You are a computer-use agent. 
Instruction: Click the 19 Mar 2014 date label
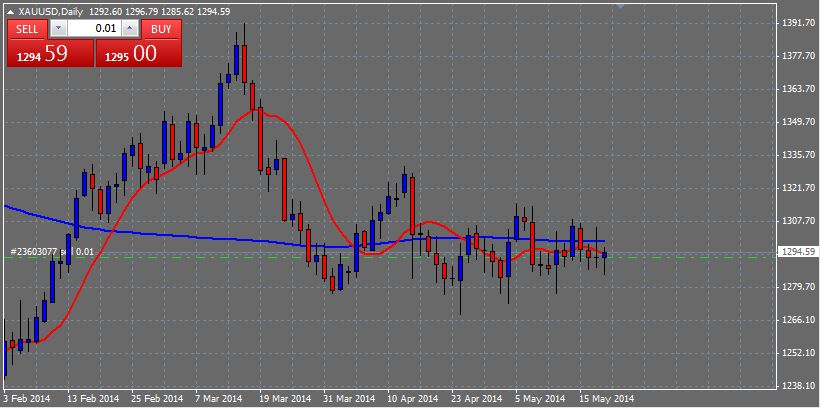[x=285, y=399]
